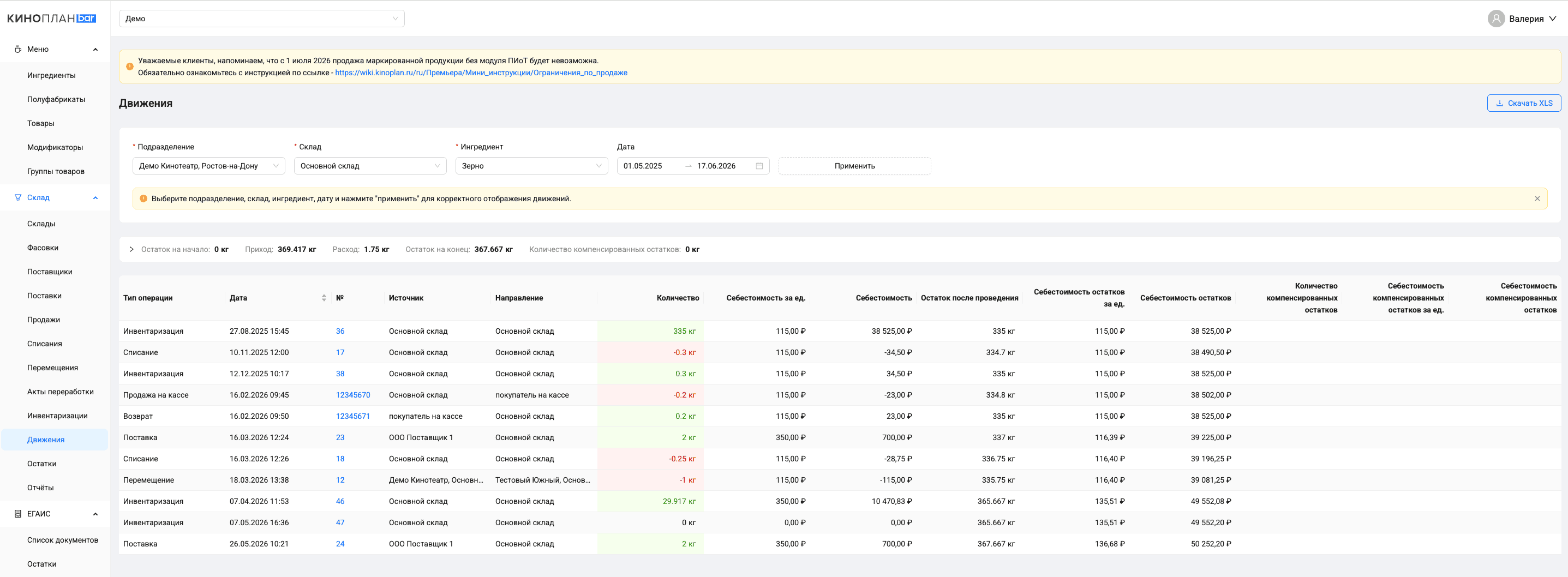Viewport: 1568px width, 577px height.
Task: Collapse the ЕГАИС sidebar section
Action: 95,514
